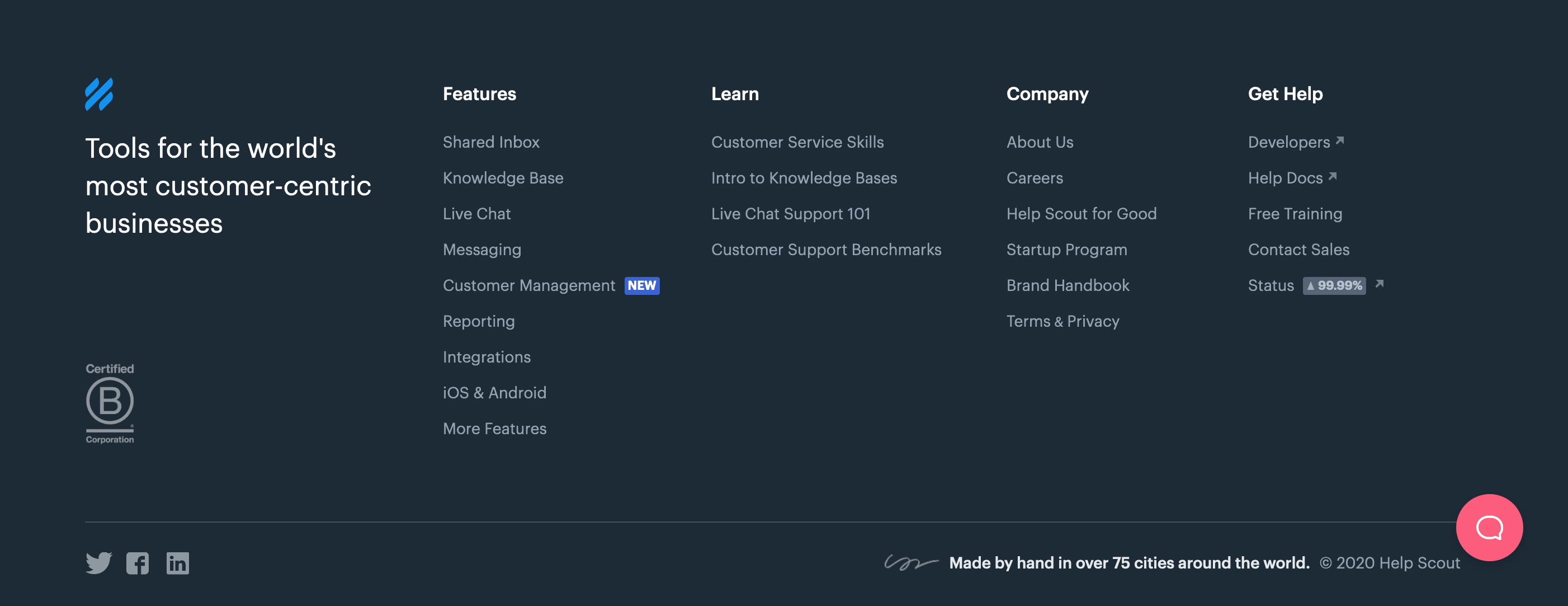Viewport: 1568px width, 606px height.
Task: Click the Learn column heading
Action: click(x=735, y=94)
